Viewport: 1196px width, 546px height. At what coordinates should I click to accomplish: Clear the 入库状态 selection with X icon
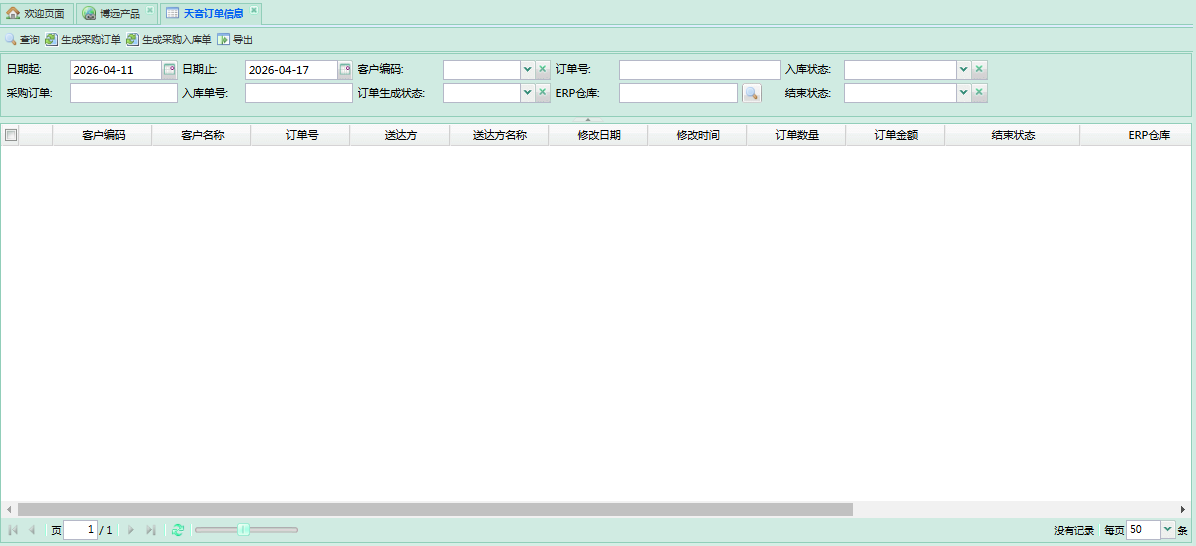[x=979, y=70]
